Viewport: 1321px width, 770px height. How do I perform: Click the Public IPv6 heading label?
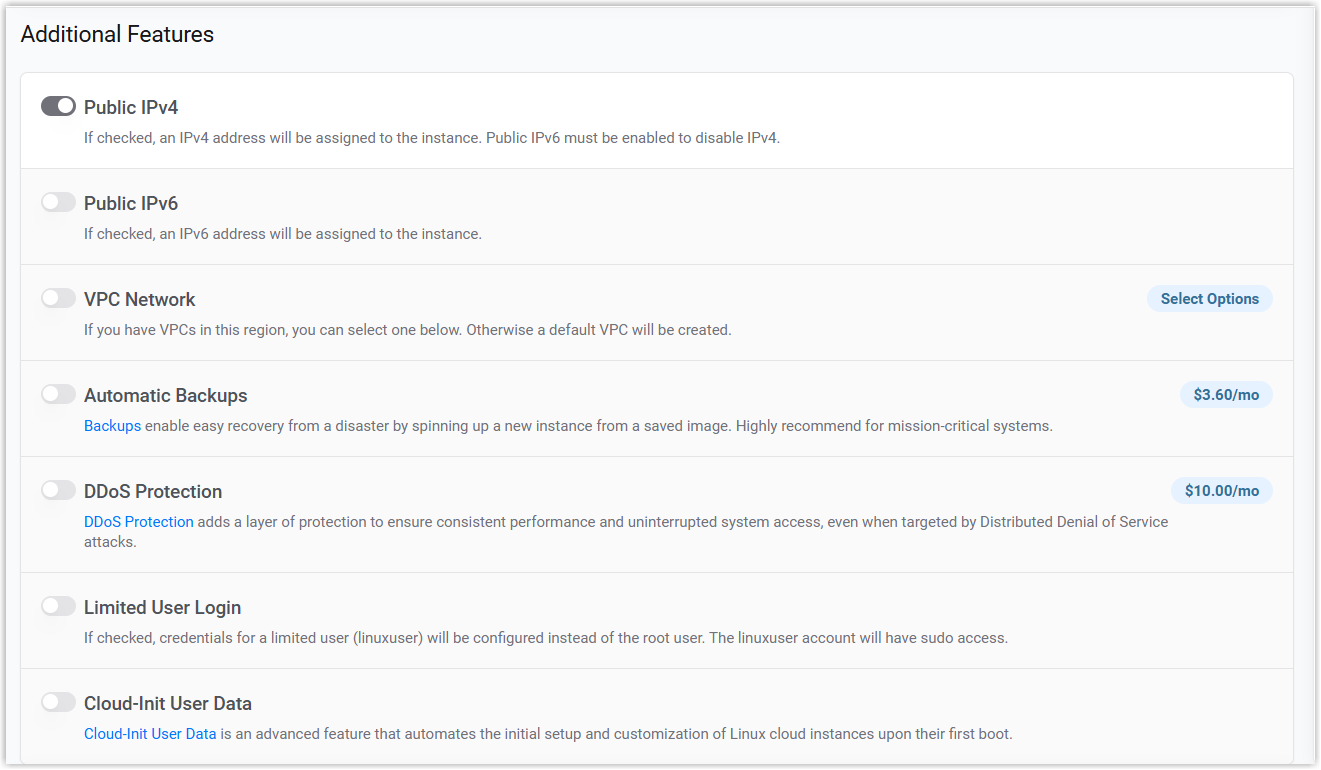[x=131, y=203]
